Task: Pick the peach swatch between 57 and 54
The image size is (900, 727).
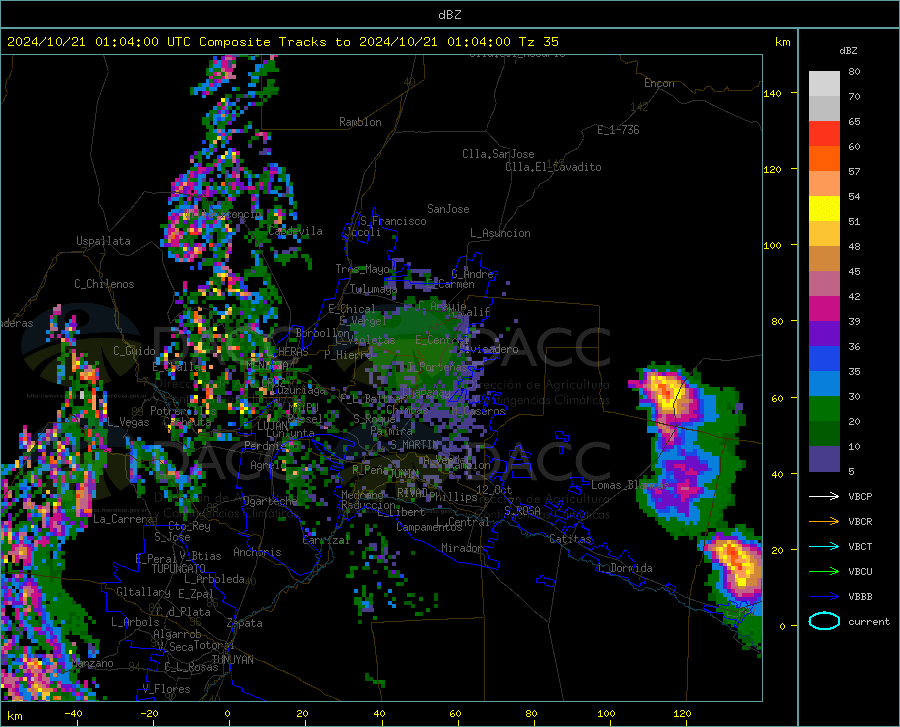Action: pos(824,184)
